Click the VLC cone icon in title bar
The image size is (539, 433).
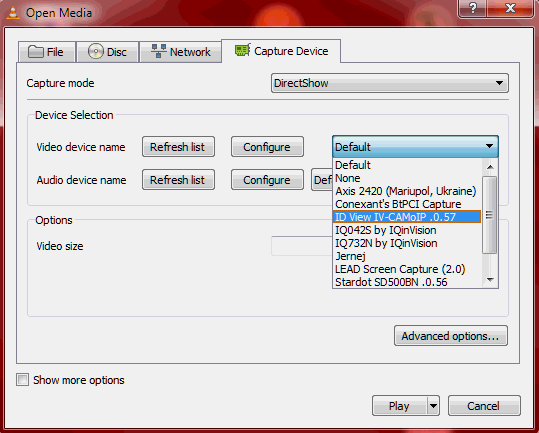click(13, 13)
